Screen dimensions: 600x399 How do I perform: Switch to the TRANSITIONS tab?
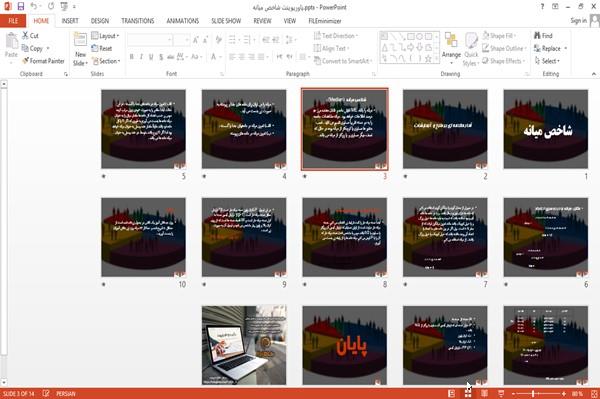coord(138,21)
